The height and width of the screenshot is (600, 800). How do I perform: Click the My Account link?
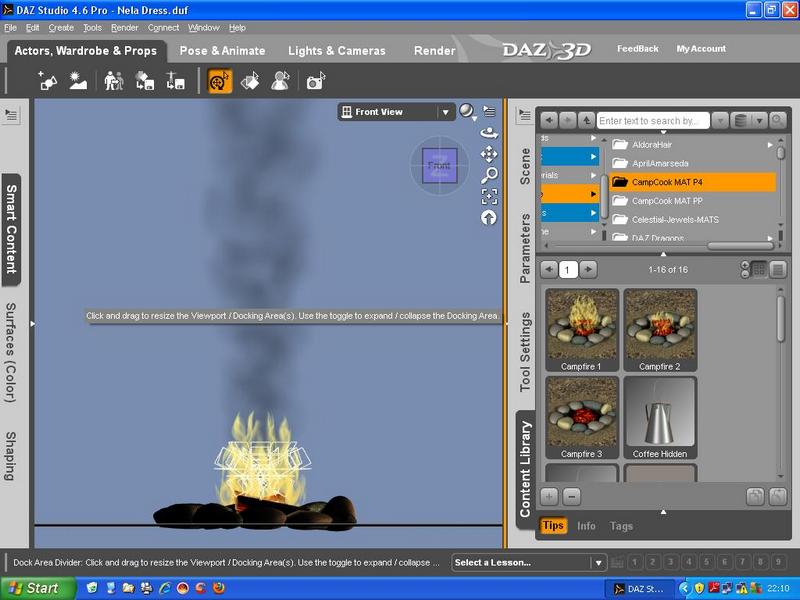tap(701, 48)
